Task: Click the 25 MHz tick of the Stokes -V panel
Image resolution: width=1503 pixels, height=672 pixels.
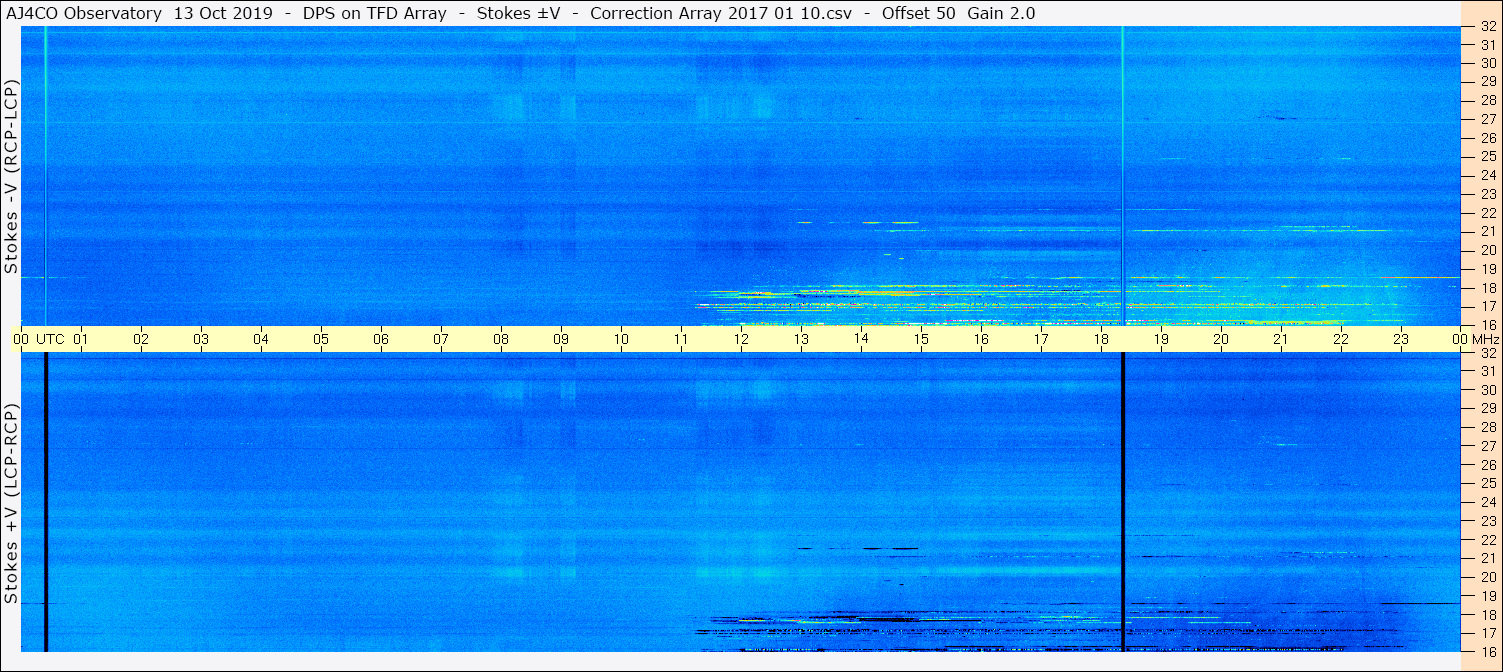Action: click(x=1488, y=157)
